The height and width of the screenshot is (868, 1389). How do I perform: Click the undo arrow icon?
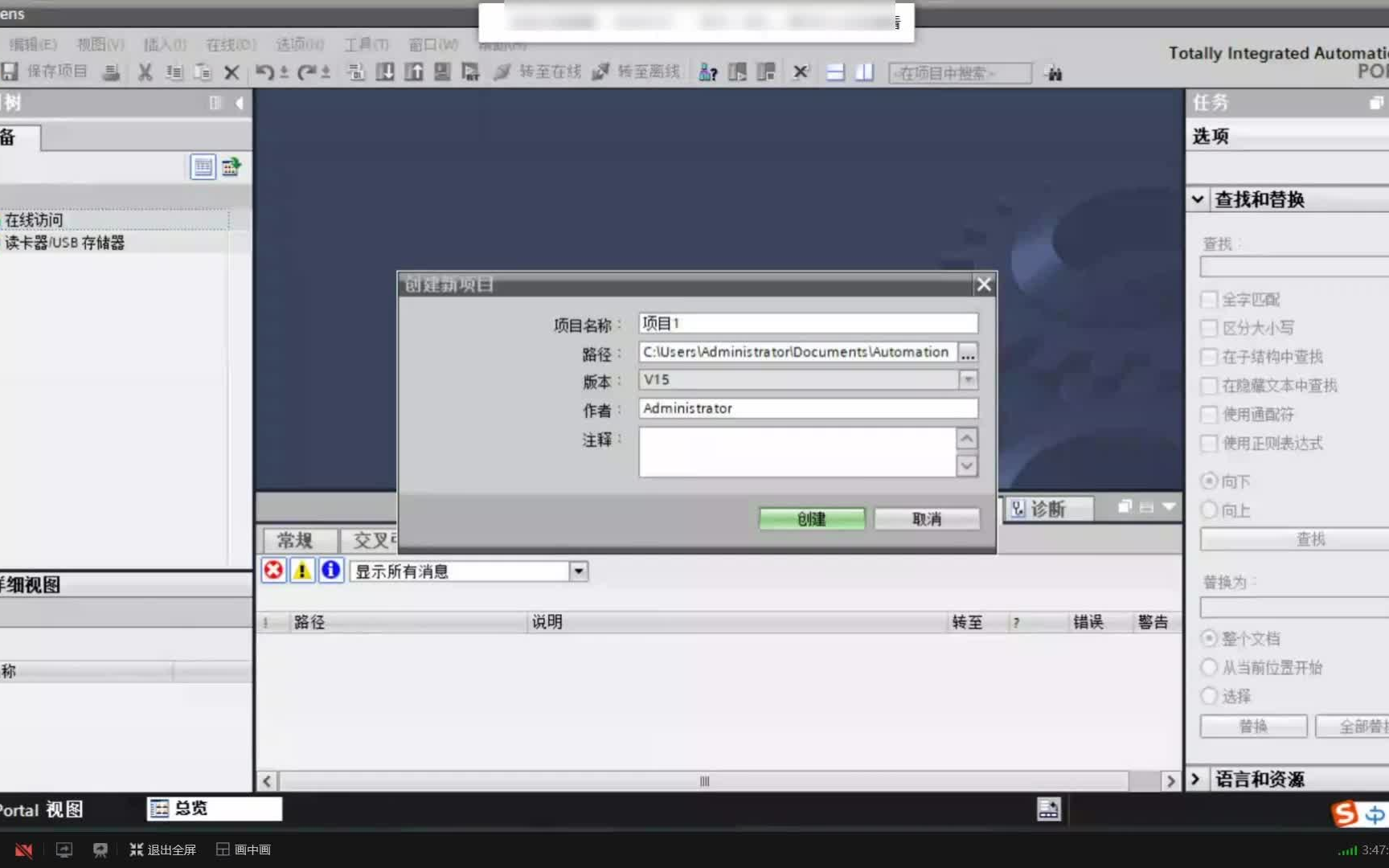click(264, 72)
